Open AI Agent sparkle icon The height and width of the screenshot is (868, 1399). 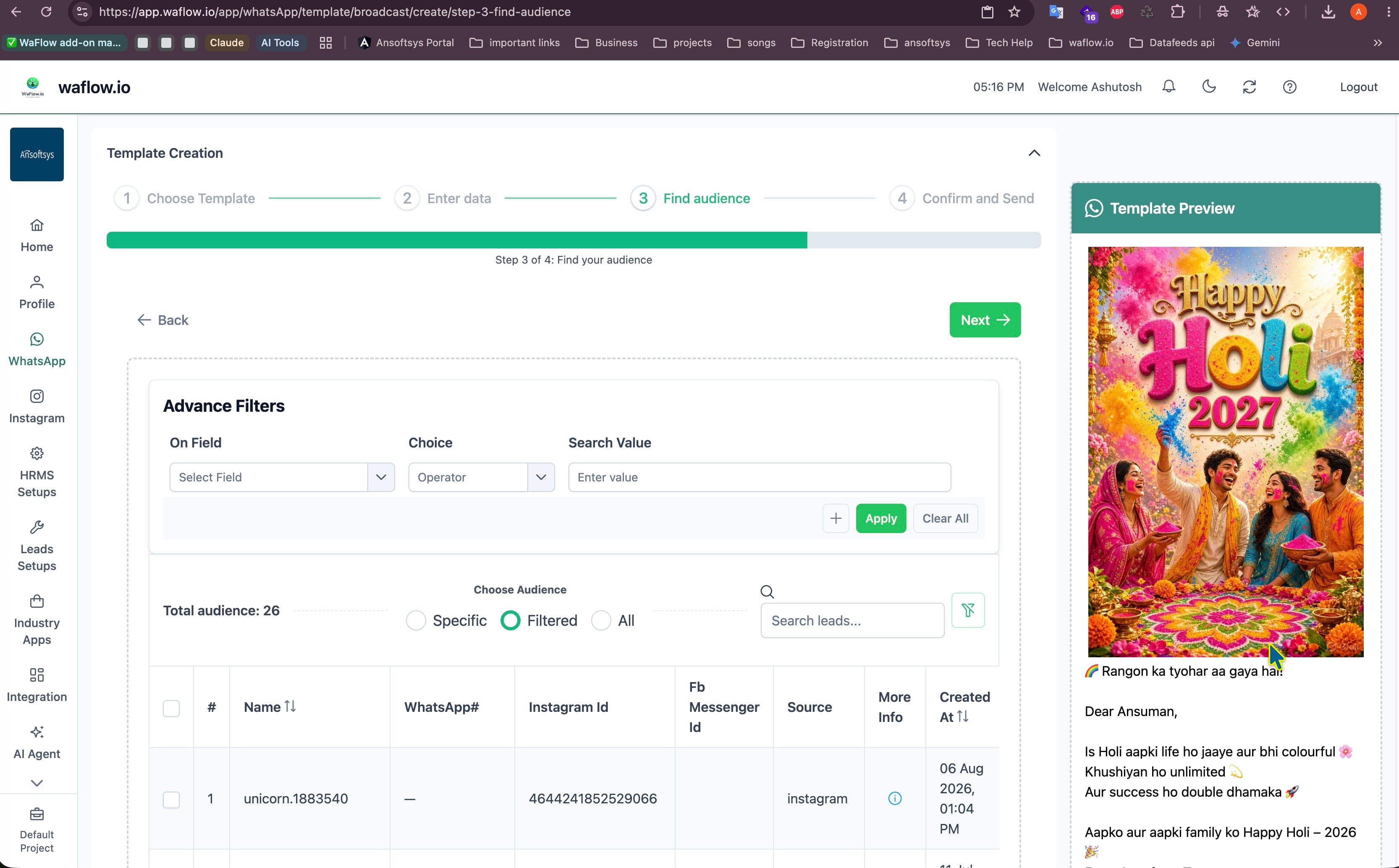[x=37, y=732]
